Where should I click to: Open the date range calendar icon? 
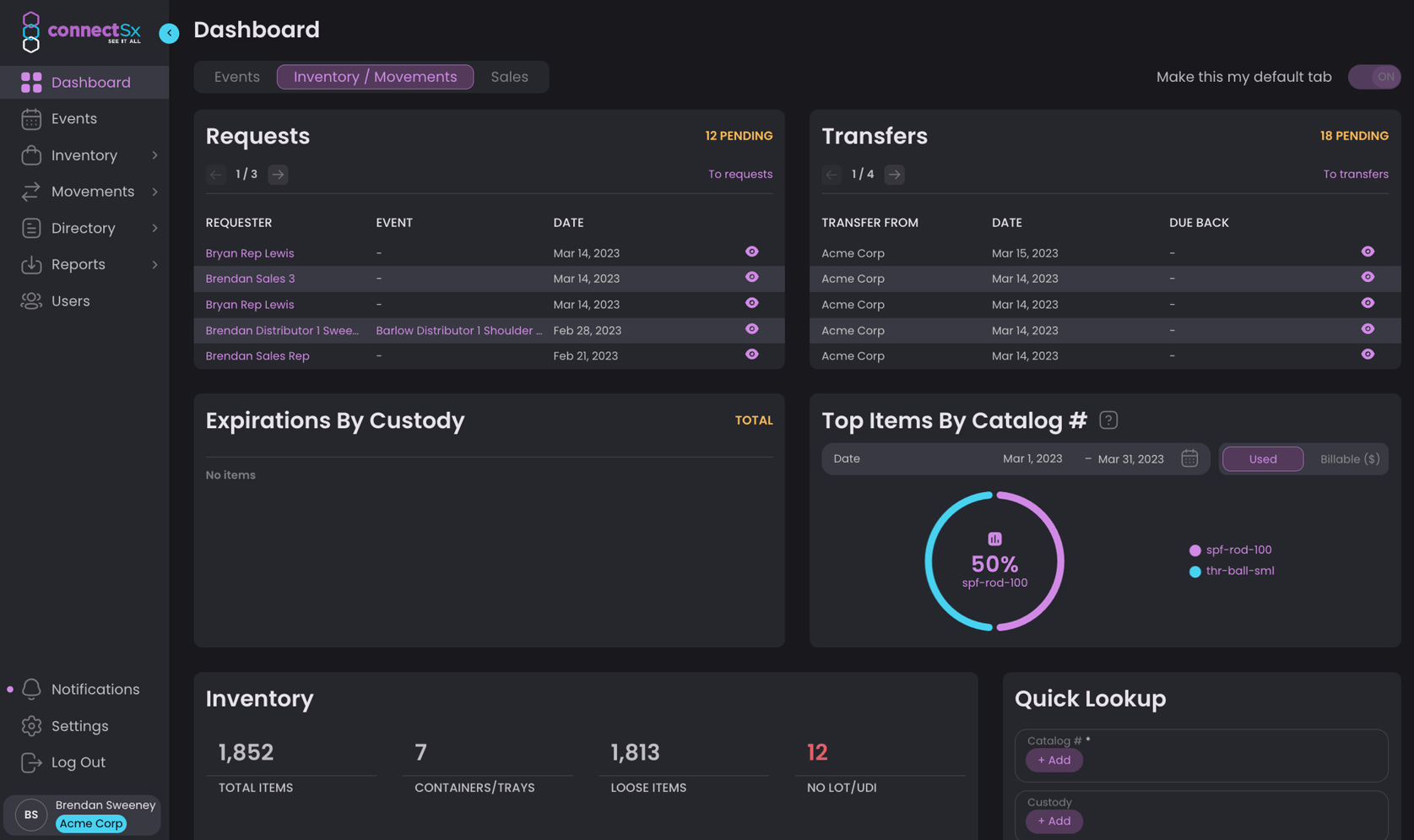coord(1189,458)
